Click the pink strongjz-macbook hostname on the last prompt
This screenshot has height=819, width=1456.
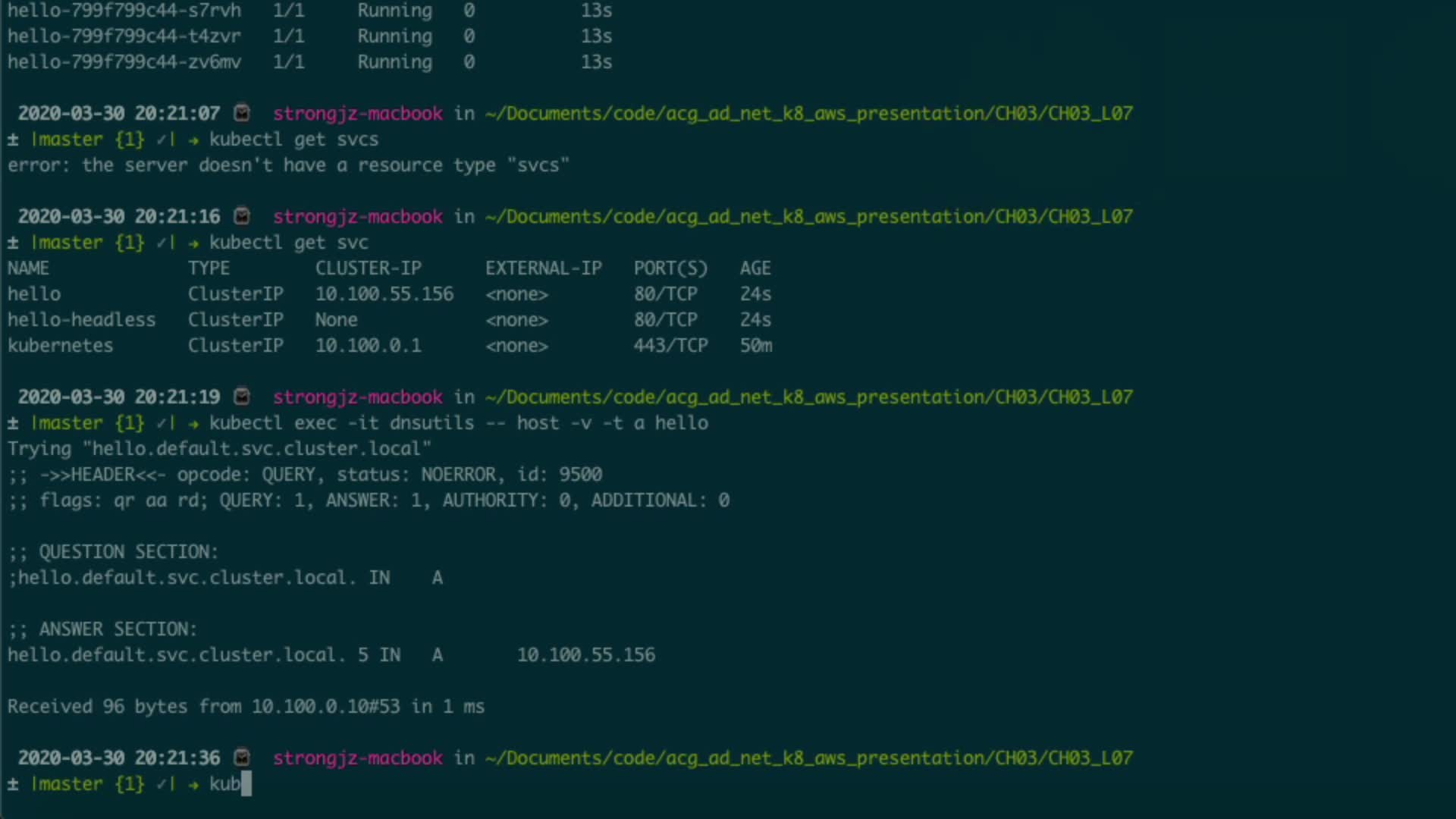point(357,758)
